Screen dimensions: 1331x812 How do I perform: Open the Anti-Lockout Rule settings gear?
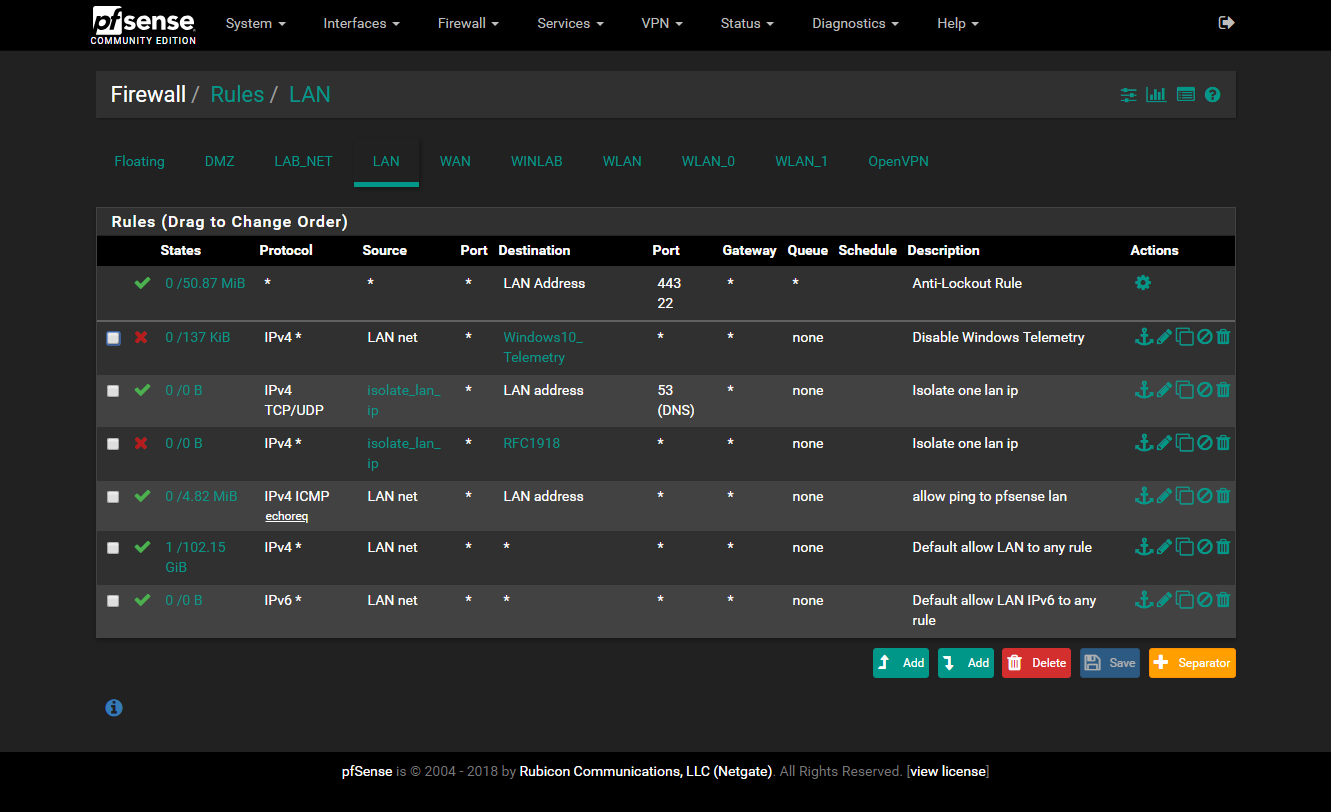pos(1143,283)
